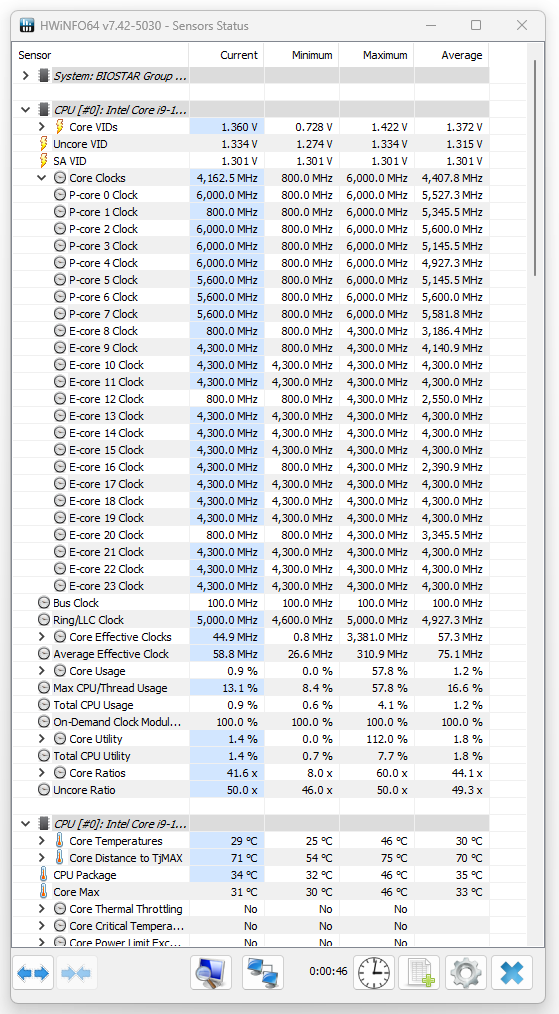
Task: Click the vertical scrollbar thumb
Action: tap(536, 168)
